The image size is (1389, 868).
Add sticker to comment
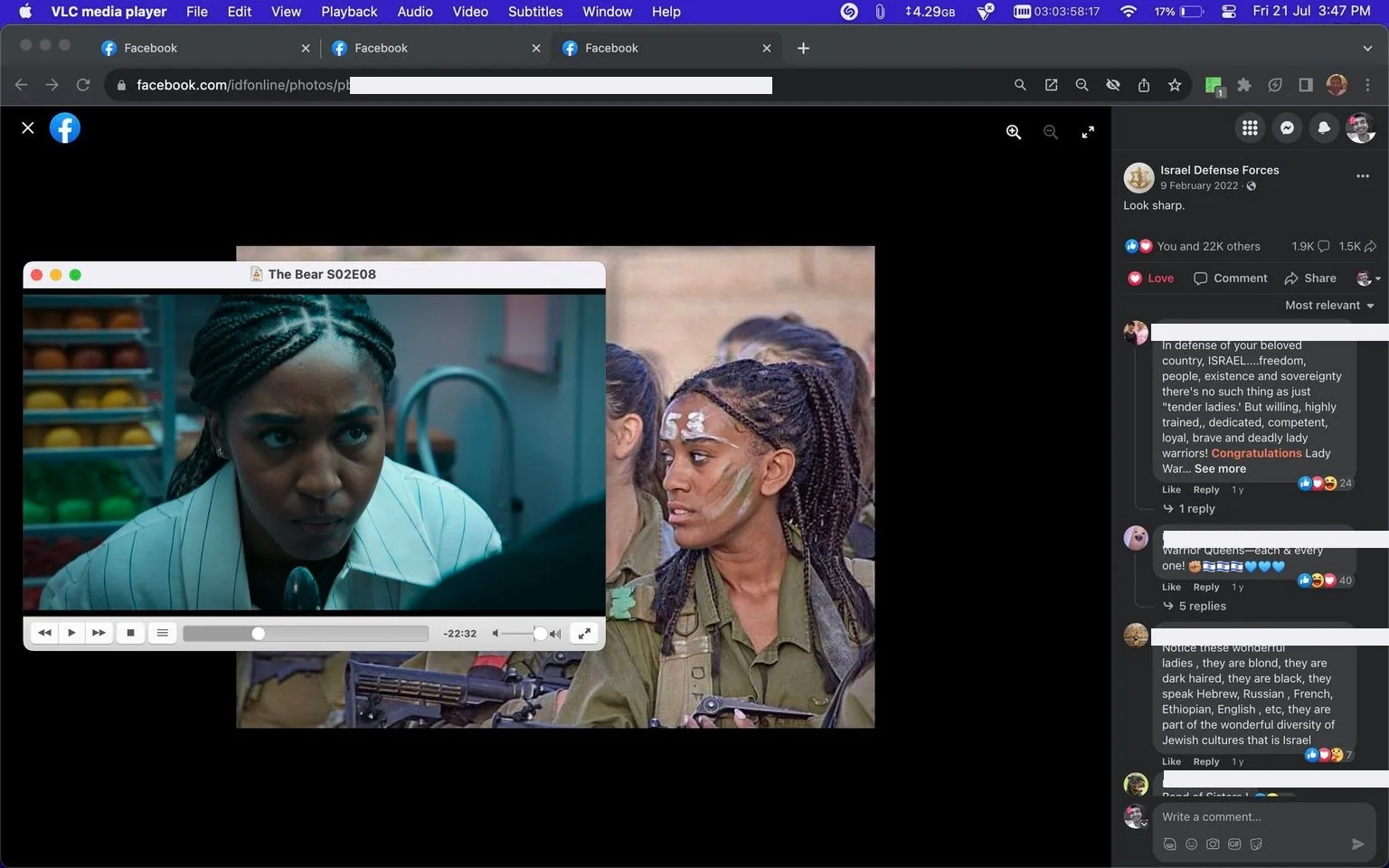[x=1256, y=844]
